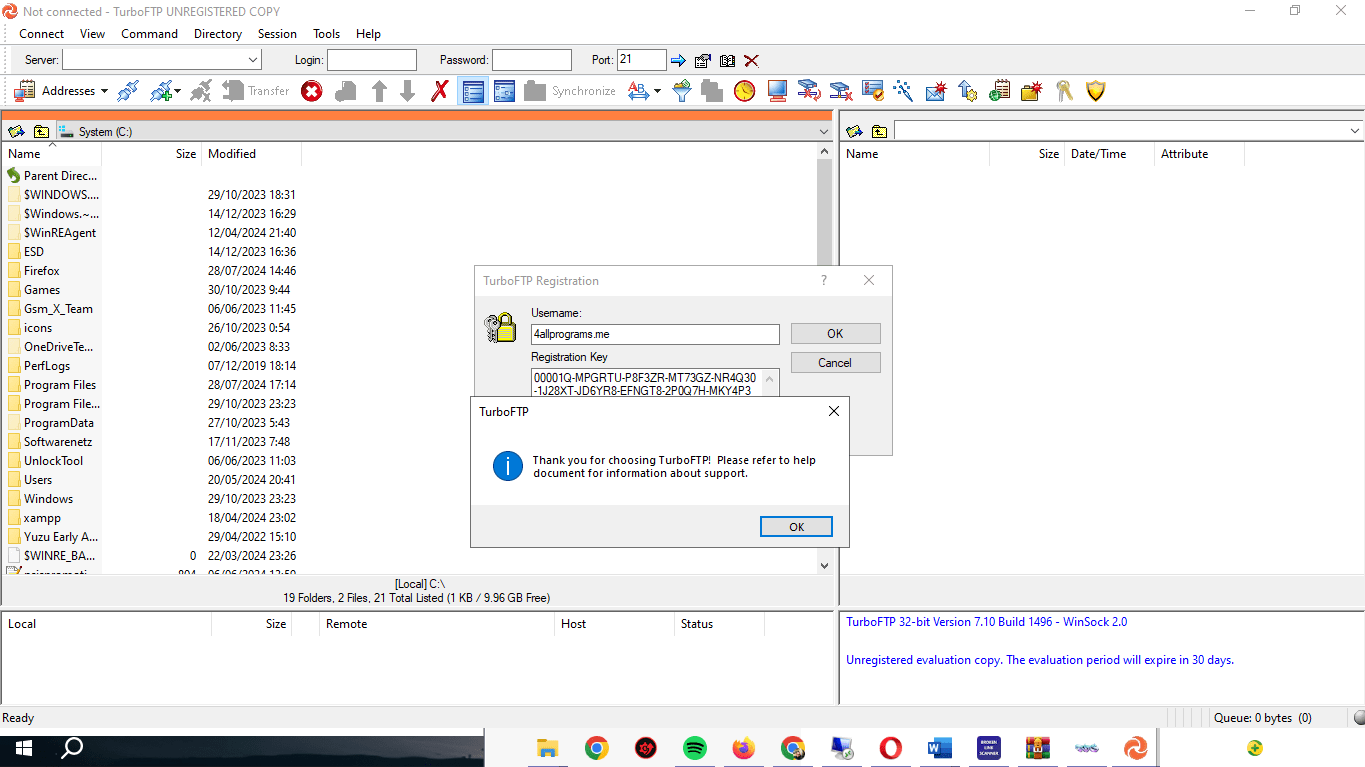
Task: Expand the New Connection dropdown arrow
Action: click(x=177, y=91)
